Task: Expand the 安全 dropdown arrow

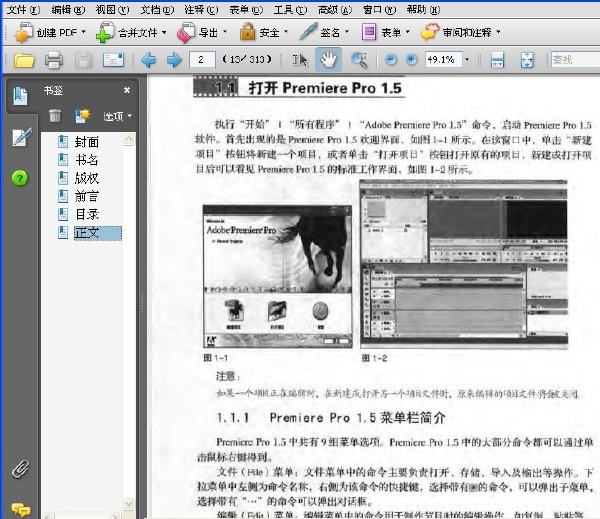Action: coord(286,32)
